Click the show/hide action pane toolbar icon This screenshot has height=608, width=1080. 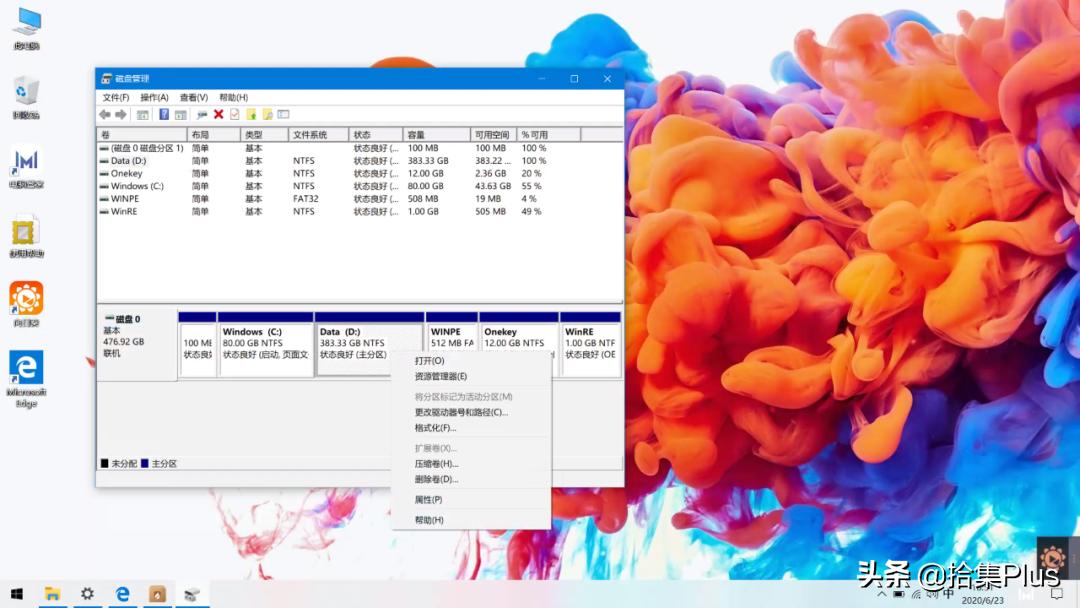pyautogui.click(x=180, y=114)
